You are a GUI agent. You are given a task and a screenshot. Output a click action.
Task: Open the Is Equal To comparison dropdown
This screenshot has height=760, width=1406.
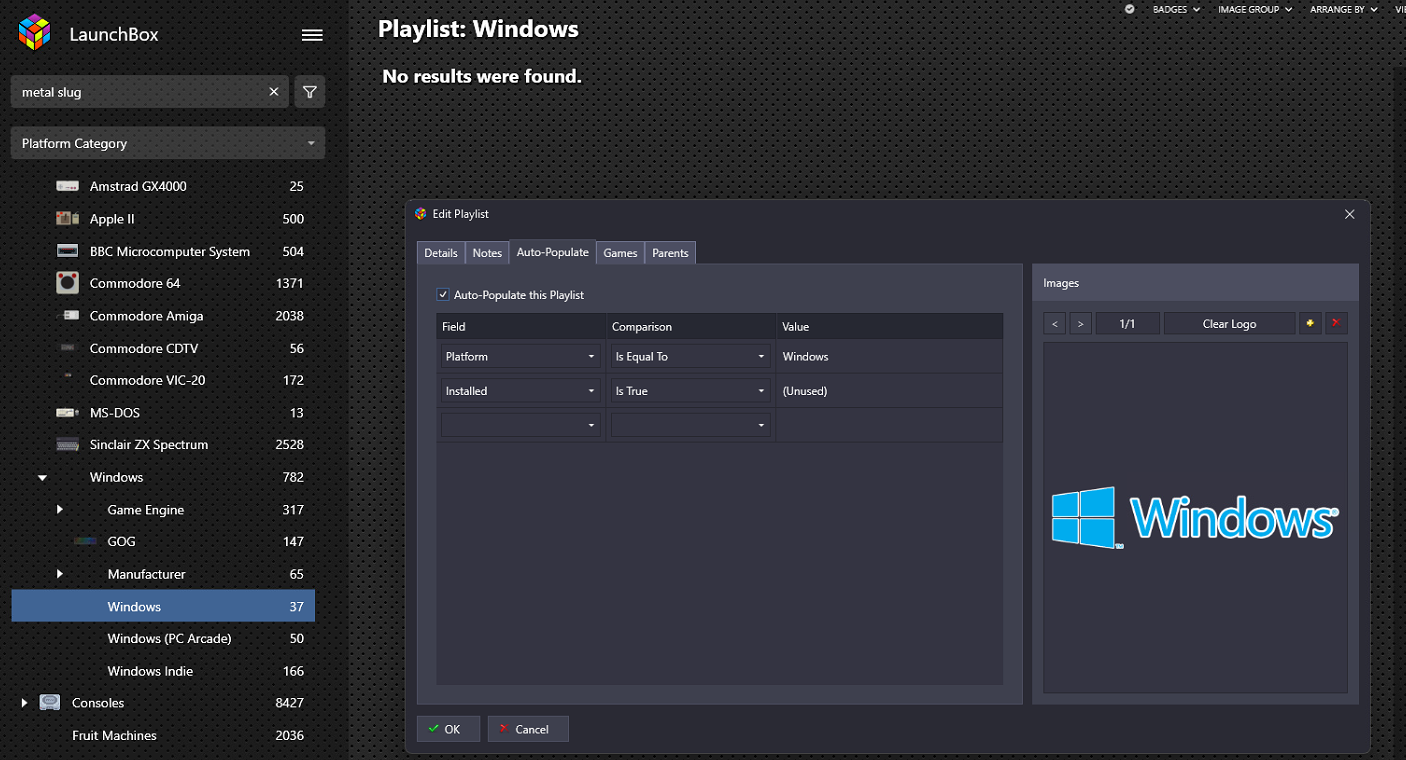coord(691,357)
